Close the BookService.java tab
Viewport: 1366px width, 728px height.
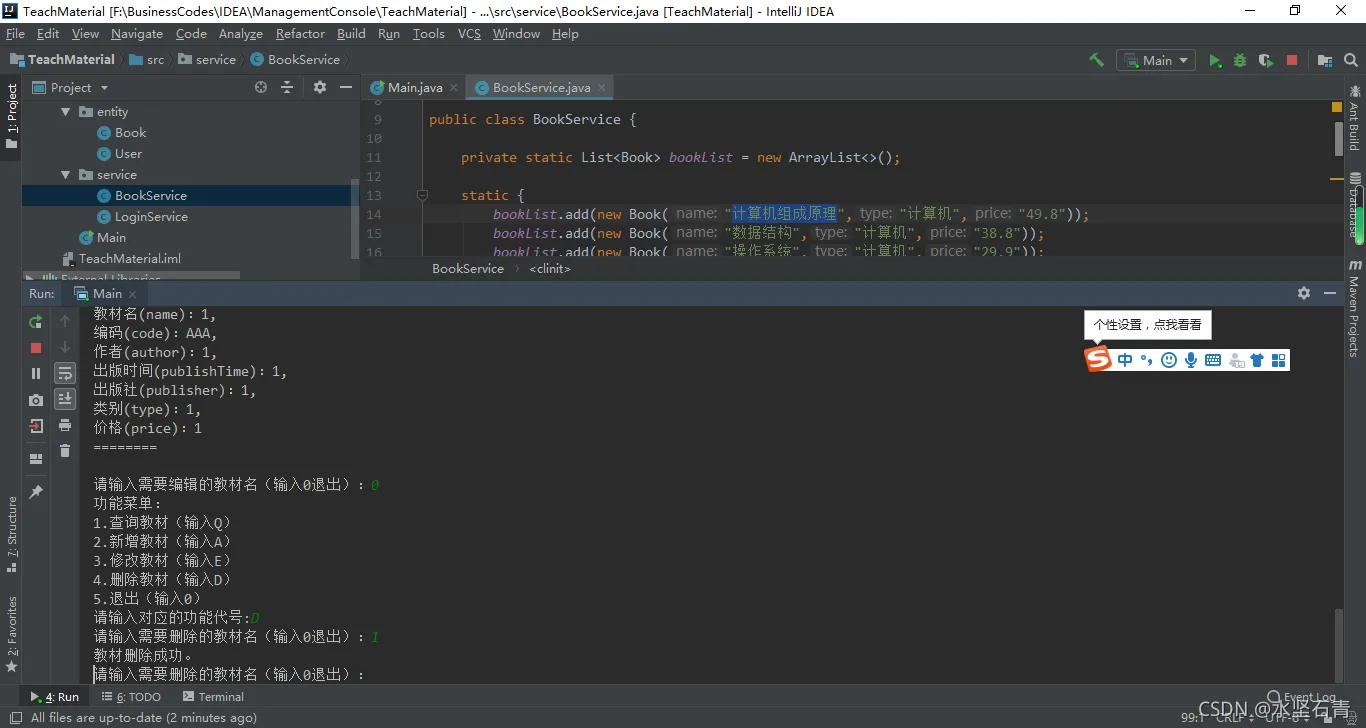pyautogui.click(x=602, y=88)
